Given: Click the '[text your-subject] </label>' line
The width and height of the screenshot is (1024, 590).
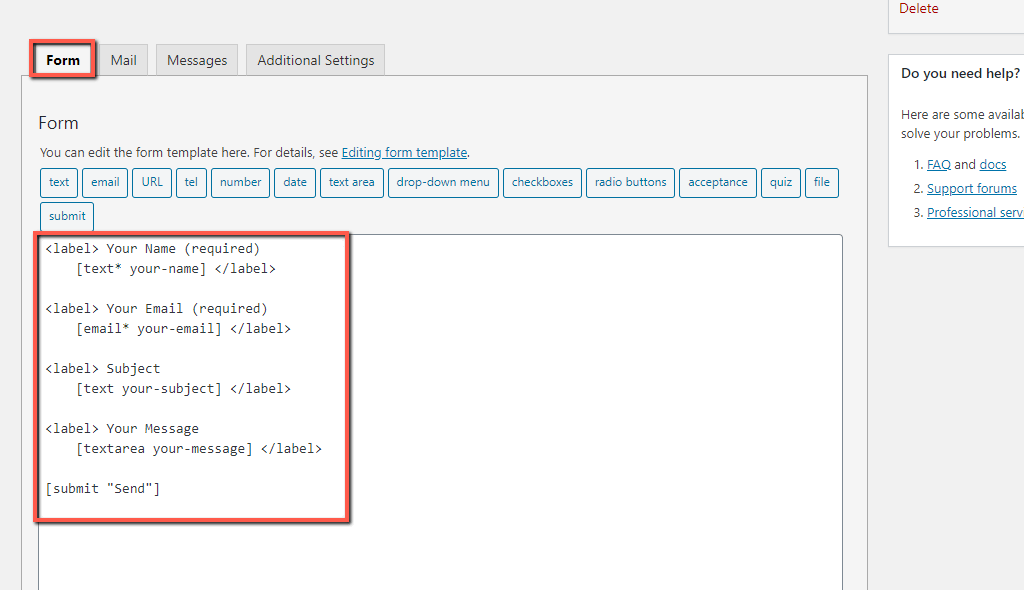Looking at the screenshot, I should point(184,389).
